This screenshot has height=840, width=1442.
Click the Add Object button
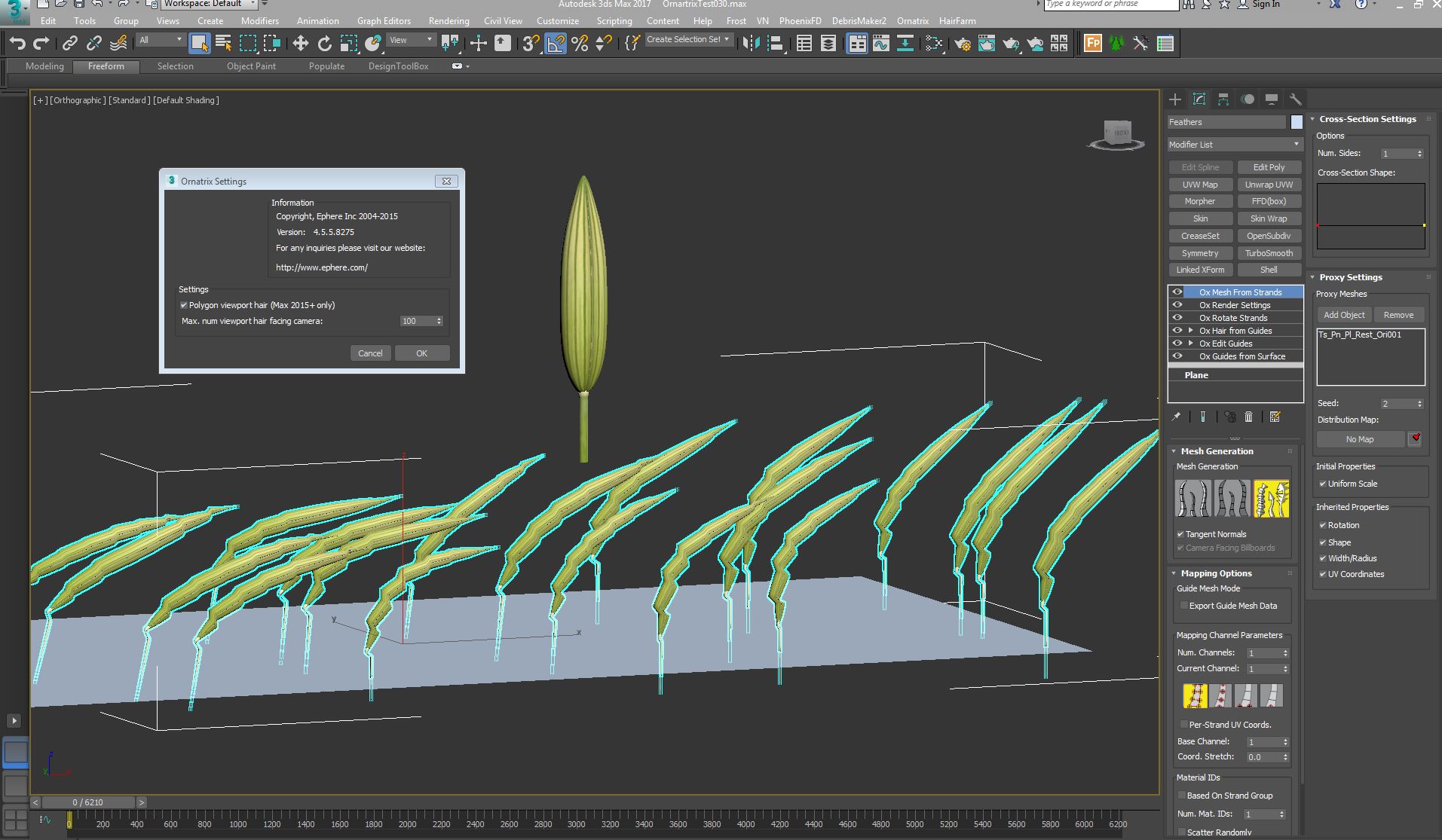[x=1343, y=315]
